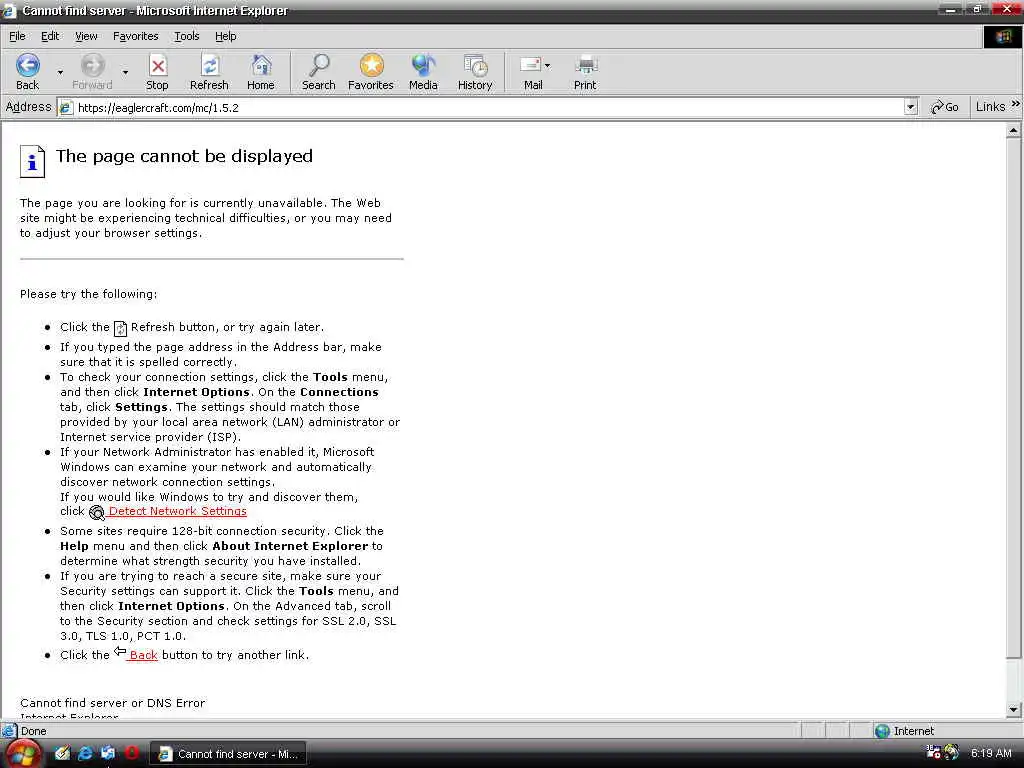Click the Windows Start orb
Viewport: 1024px width, 768px height.
22,754
